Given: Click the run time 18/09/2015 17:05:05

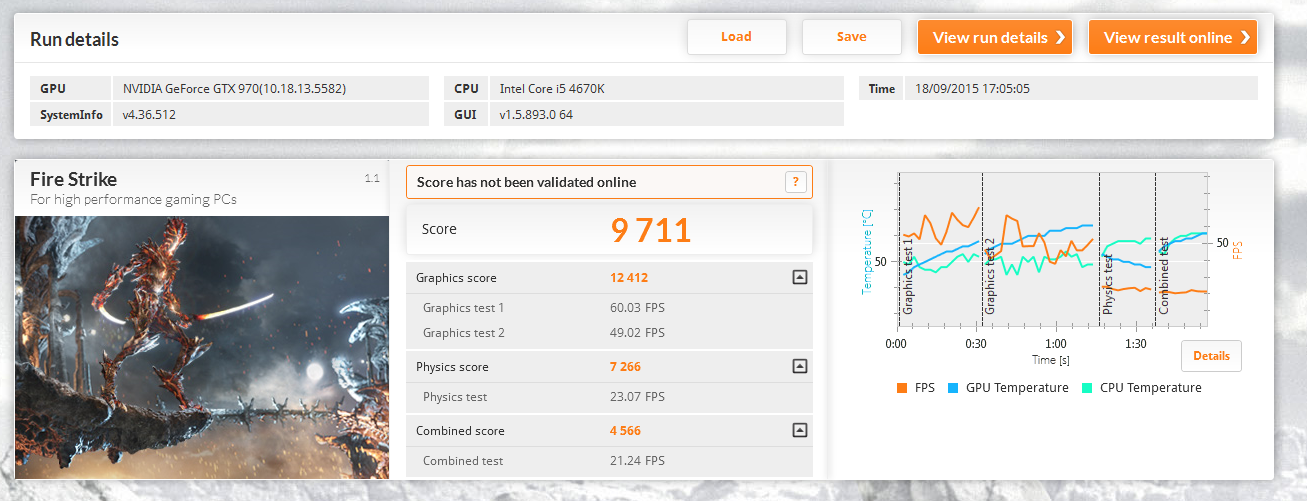Looking at the screenshot, I should coord(972,89).
